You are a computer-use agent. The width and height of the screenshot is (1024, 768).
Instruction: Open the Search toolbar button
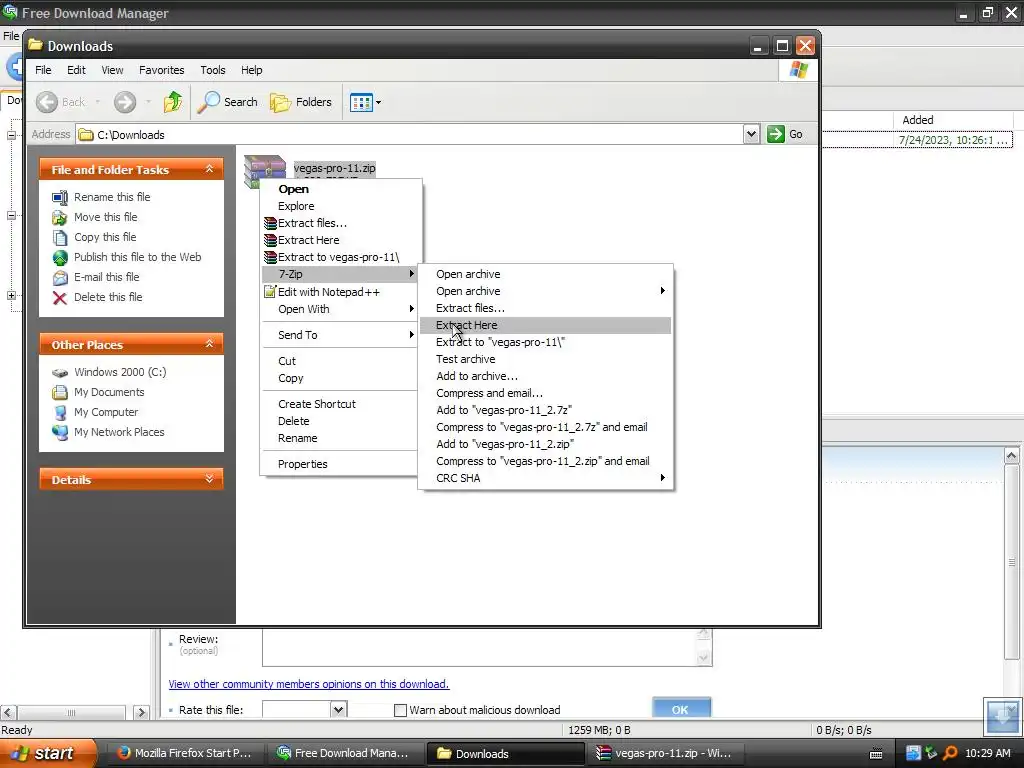click(227, 102)
